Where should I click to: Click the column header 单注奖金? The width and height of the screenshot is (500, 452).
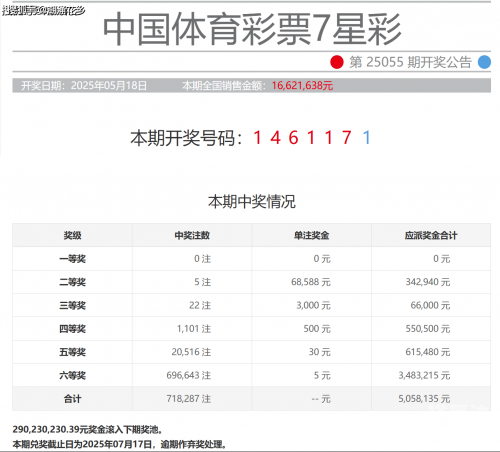pos(311,235)
